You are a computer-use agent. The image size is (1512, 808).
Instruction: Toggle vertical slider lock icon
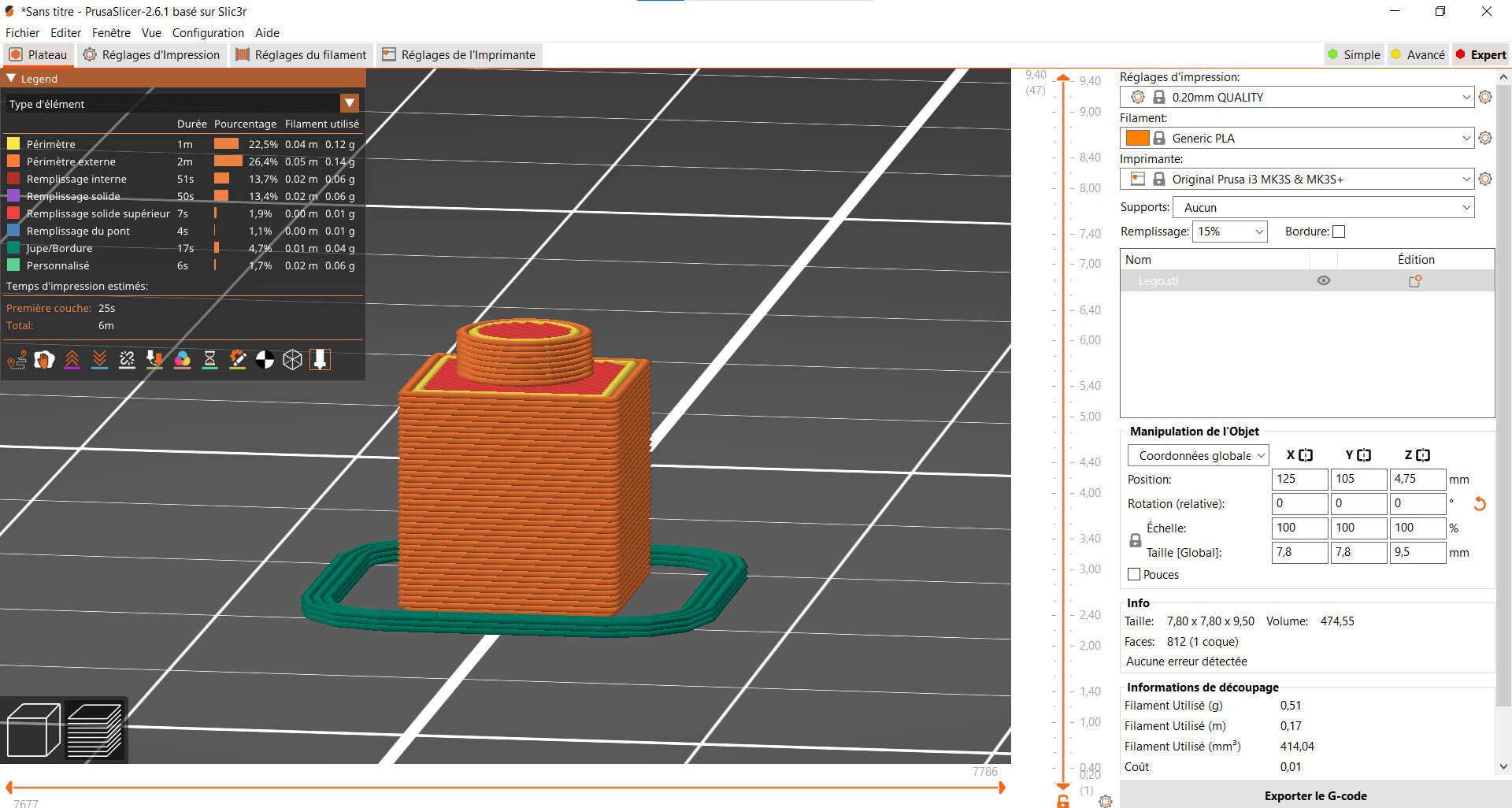pos(1063,801)
